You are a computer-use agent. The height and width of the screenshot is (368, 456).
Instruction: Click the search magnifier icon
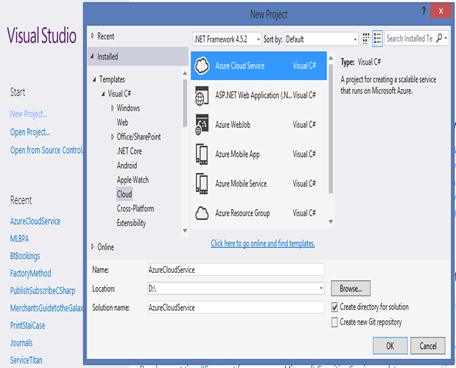(x=439, y=38)
